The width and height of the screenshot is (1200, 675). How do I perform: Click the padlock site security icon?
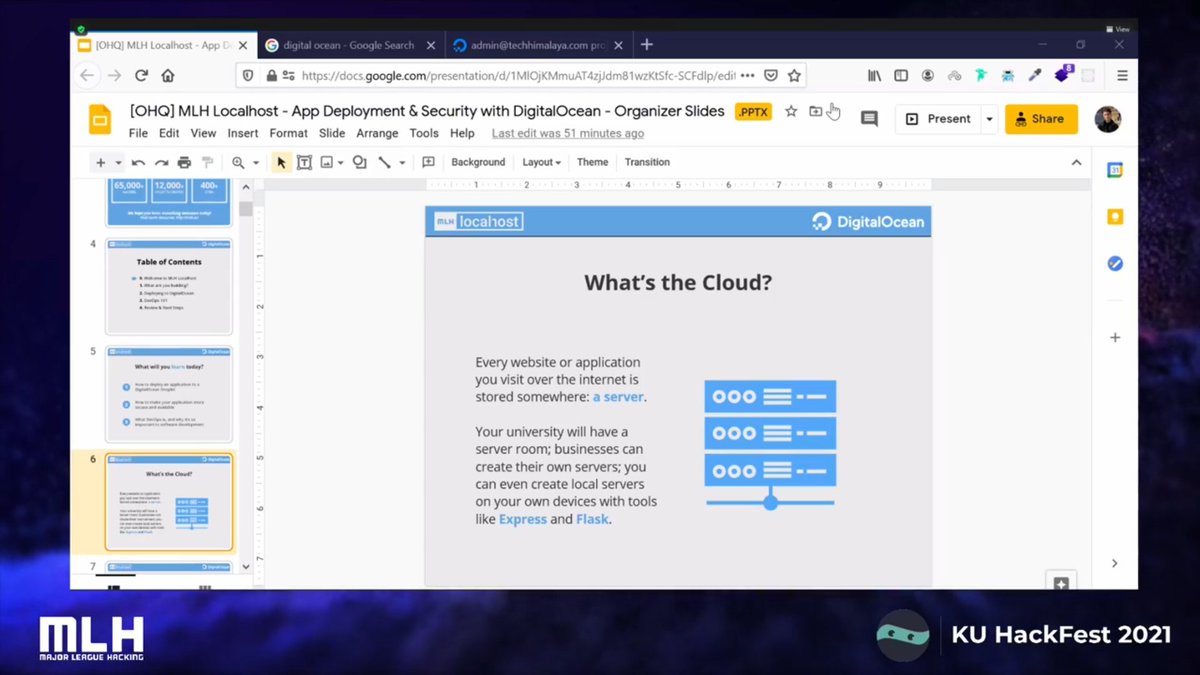pos(271,75)
